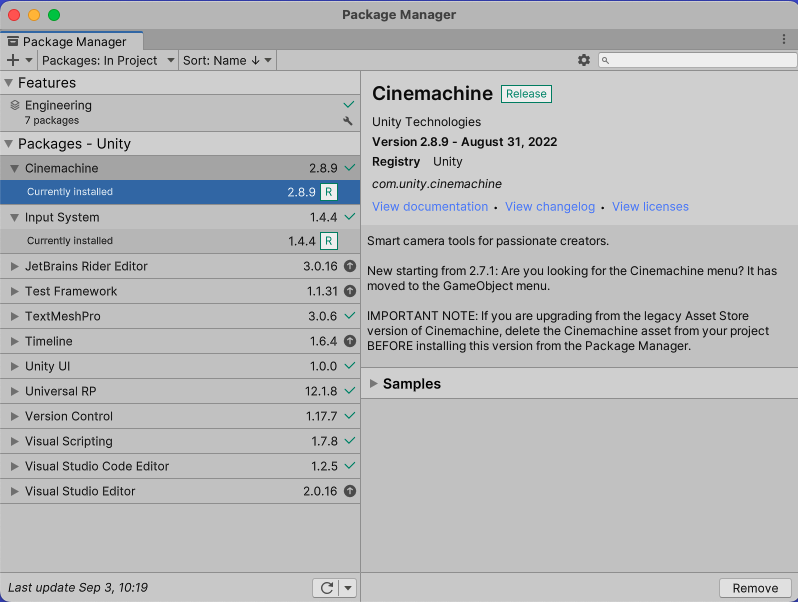Open the window kebab options menu
Viewport: 798px width, 602px height.
(784, 39)
